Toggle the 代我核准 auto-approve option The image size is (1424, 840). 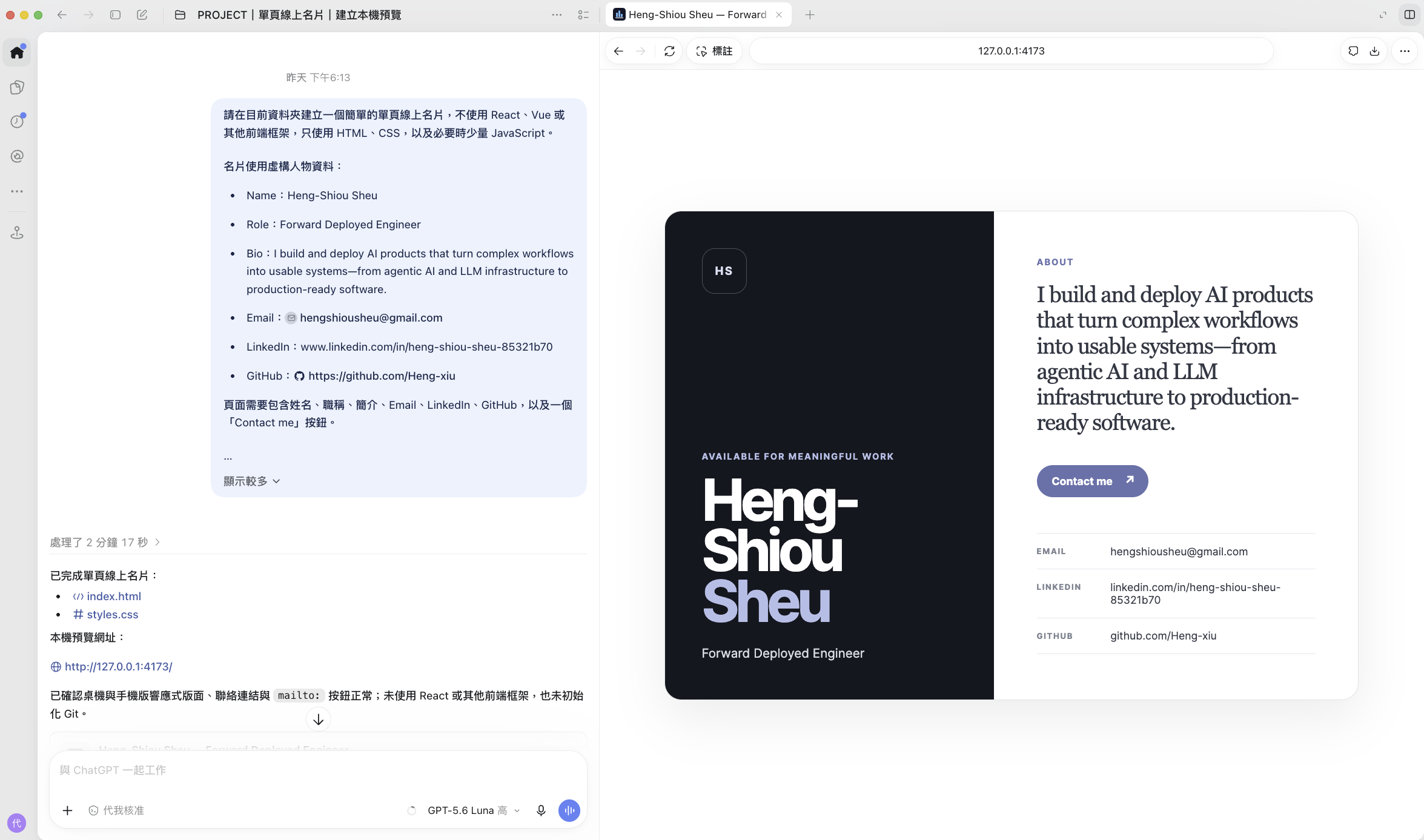coord(116,810)
